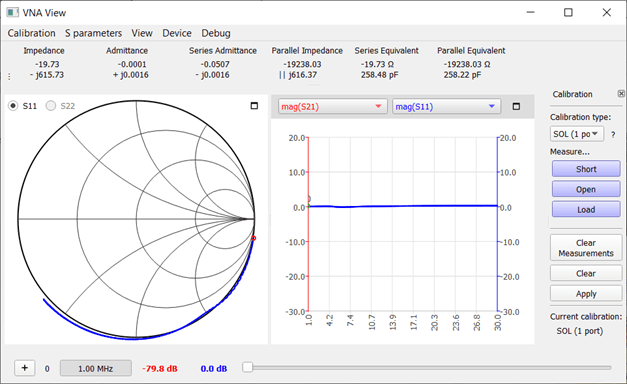Click the VNA View app icon

pos(12,12)
